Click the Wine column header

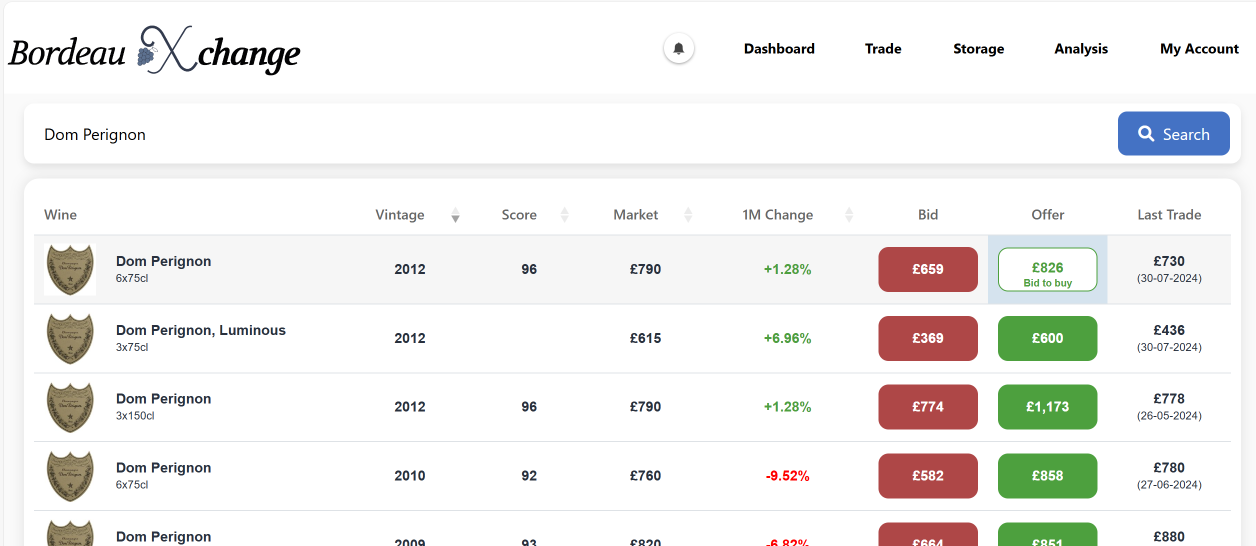[60, 215]
